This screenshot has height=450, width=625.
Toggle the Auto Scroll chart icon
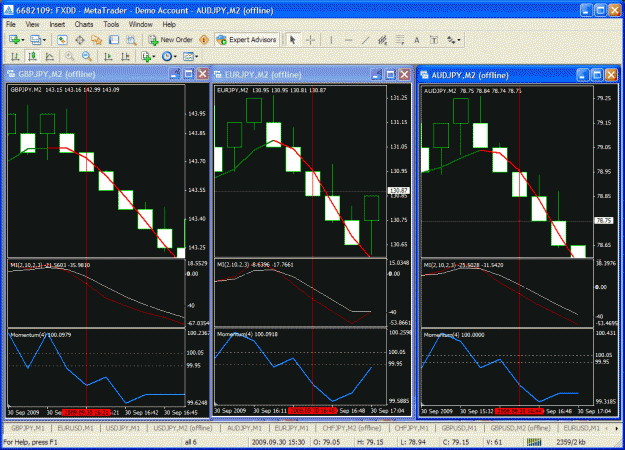click(x=108, y=57)
